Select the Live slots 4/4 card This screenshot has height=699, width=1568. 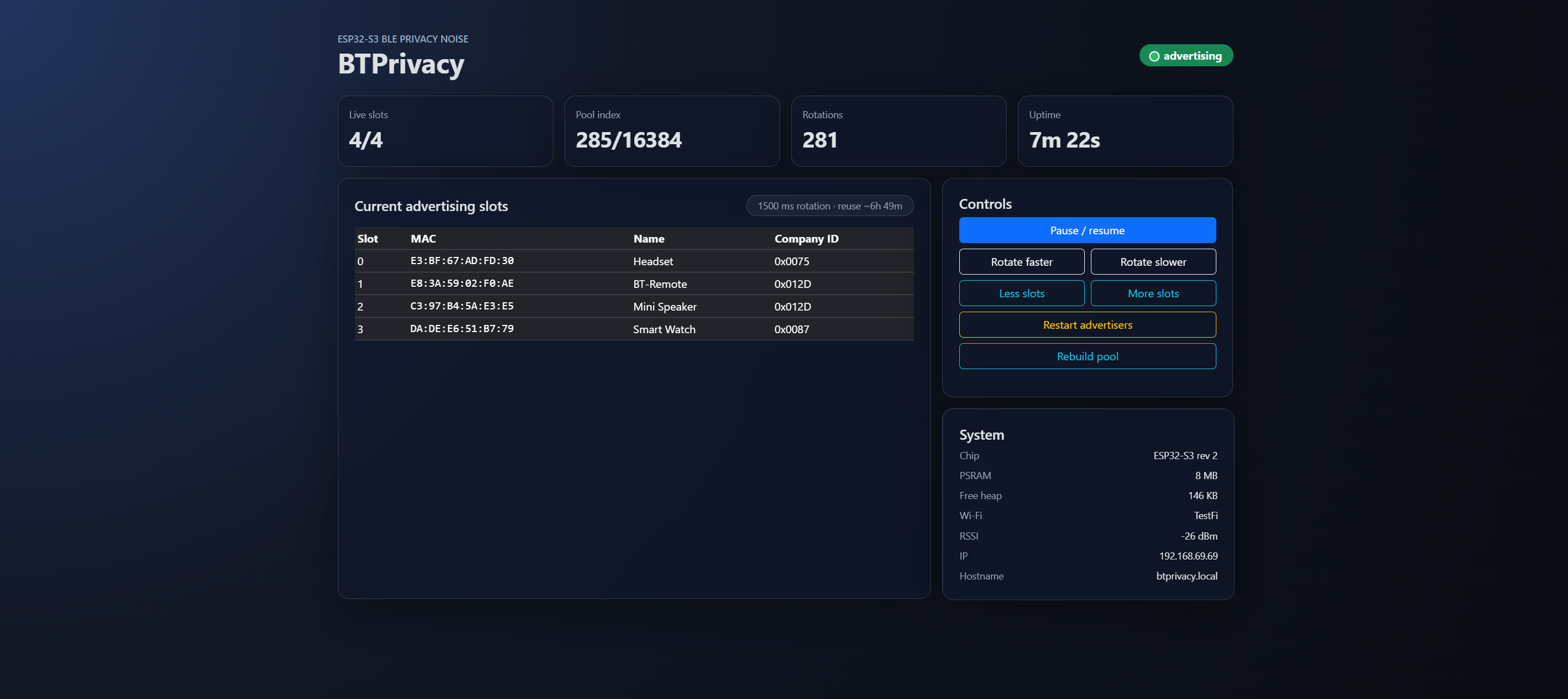coord(445,132)
